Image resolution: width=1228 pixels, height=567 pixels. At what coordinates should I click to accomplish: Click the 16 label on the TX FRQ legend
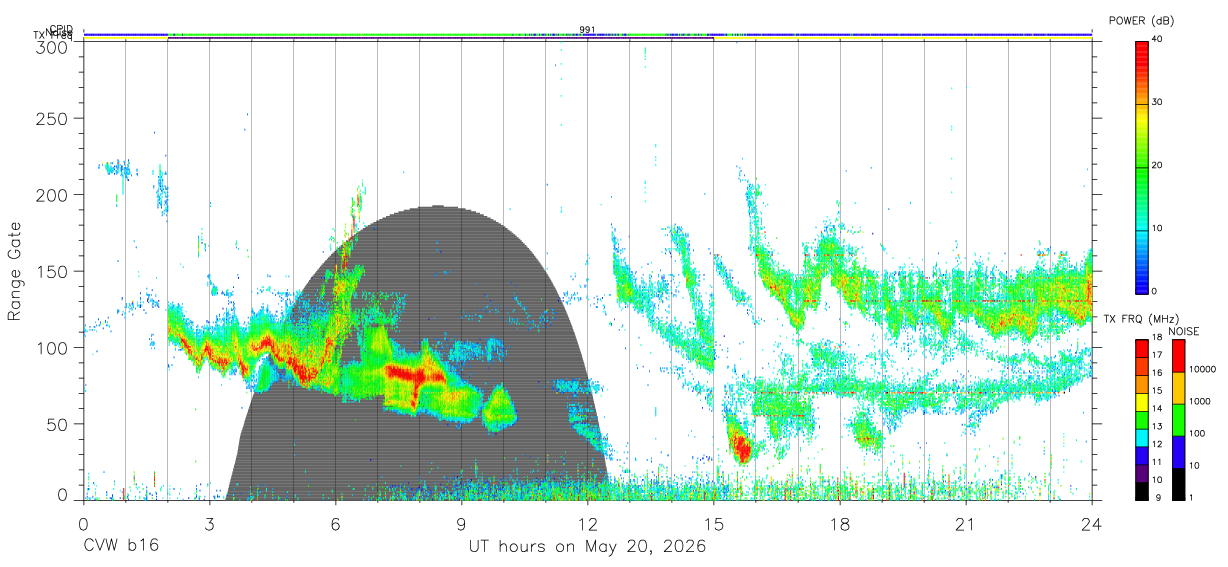pyautogui.click(x=1157, y=374)
